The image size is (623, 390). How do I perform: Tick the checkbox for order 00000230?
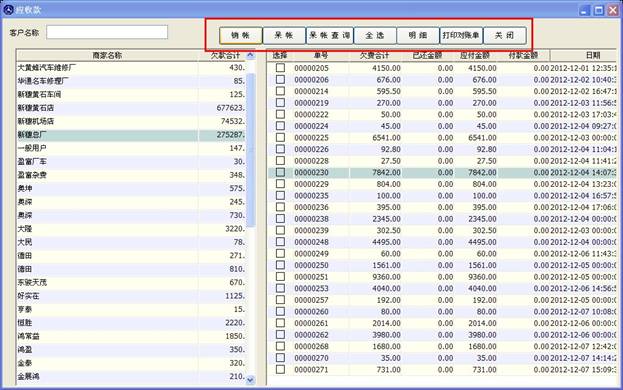[x=281, y=172]
